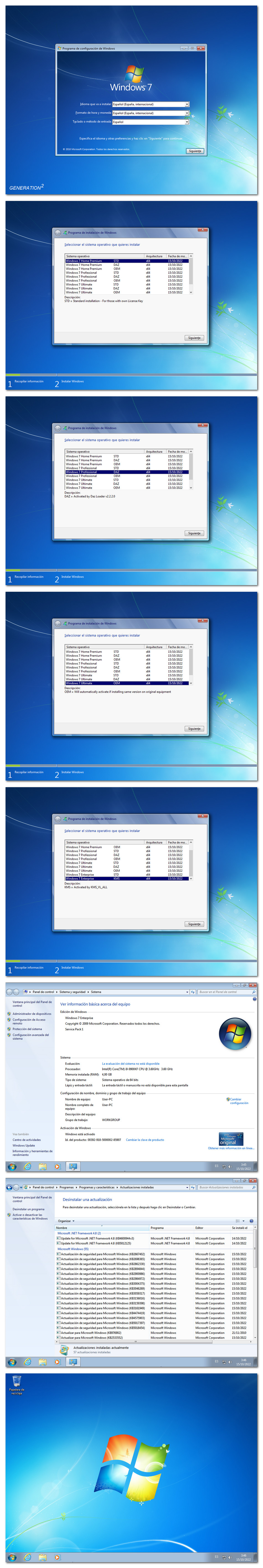The image size is (263, 1568).
Task: Select update KB4600944v3 for .NET Framework 4.8
Action: click(x=154, y=1238)
